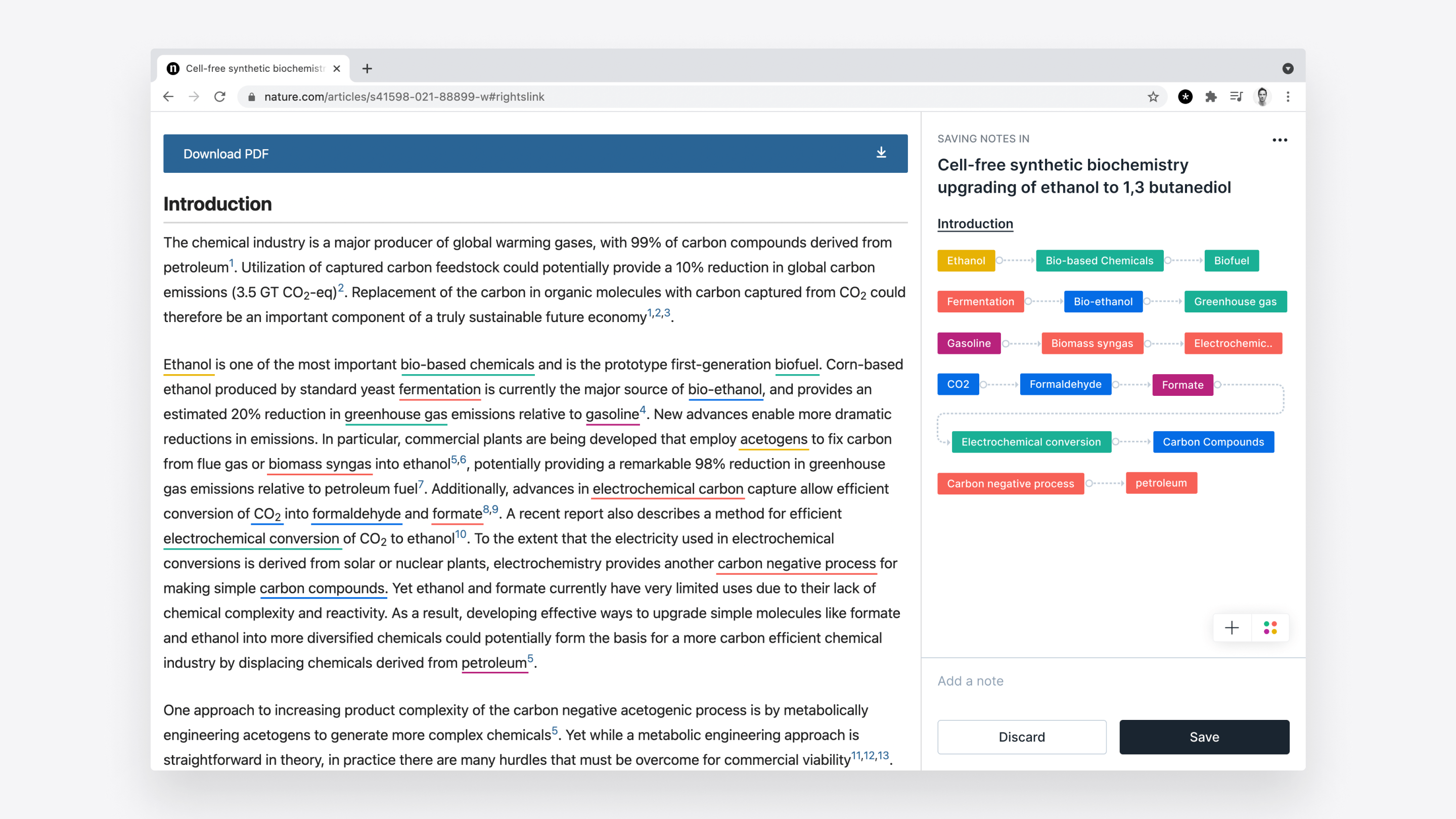Open the four colored dots palette
Screen dimensions: 1456x819
1270,627
